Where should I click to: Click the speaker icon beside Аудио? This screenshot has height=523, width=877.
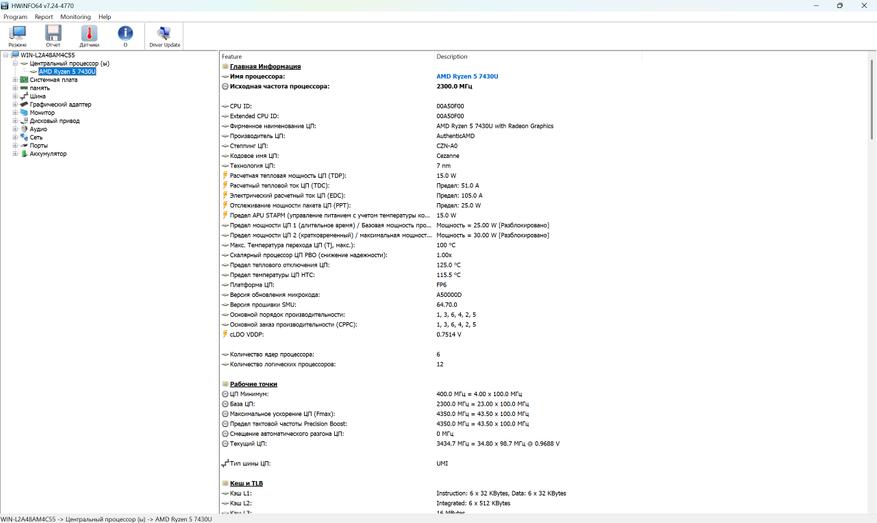24,129
